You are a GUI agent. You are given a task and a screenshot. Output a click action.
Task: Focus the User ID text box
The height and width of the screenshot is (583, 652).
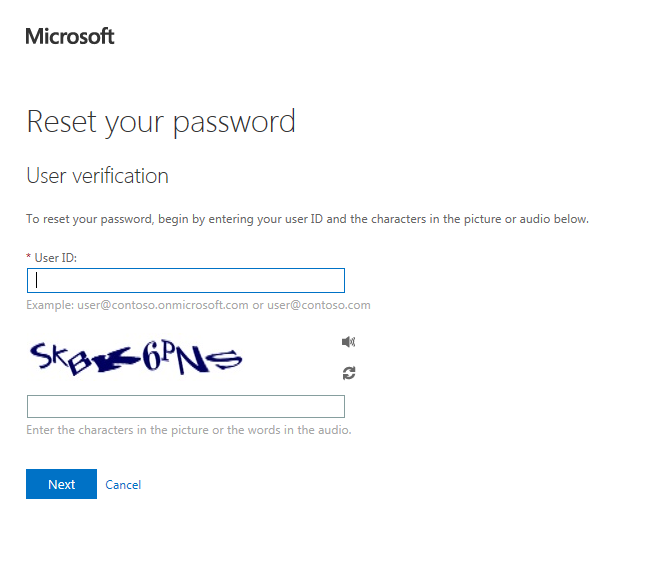coord(186,280)
